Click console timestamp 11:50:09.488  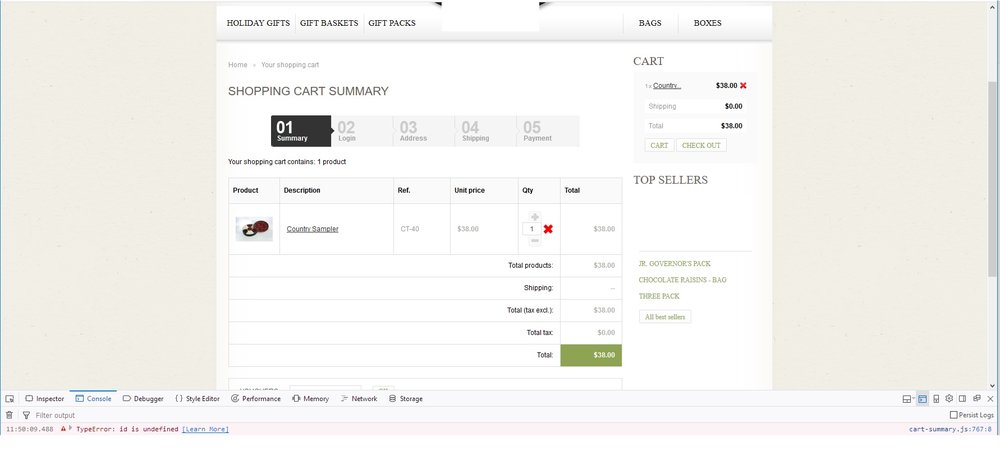(30, 429)
